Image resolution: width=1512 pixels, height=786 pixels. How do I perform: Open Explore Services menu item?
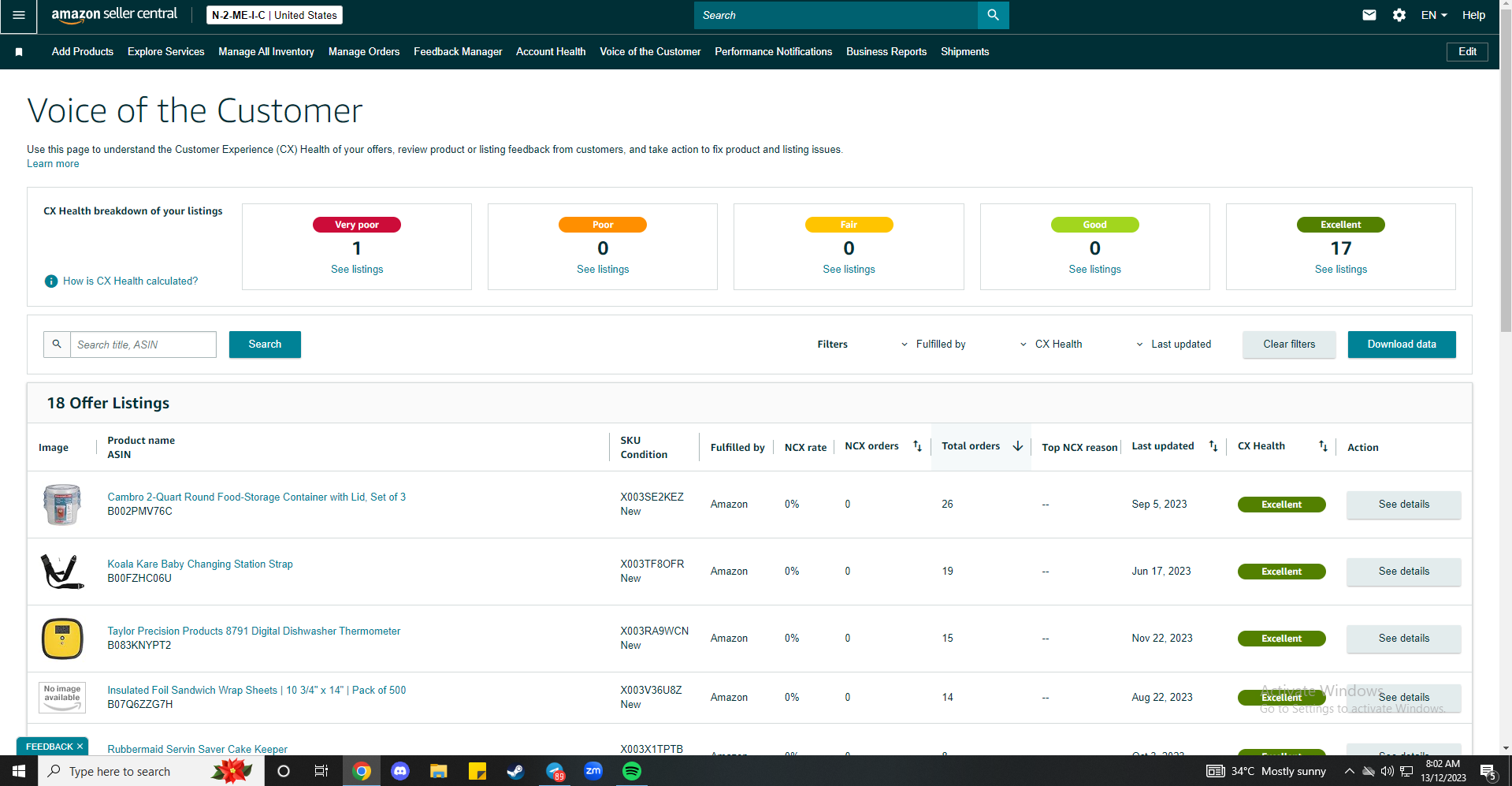click(x=166, y=52)
